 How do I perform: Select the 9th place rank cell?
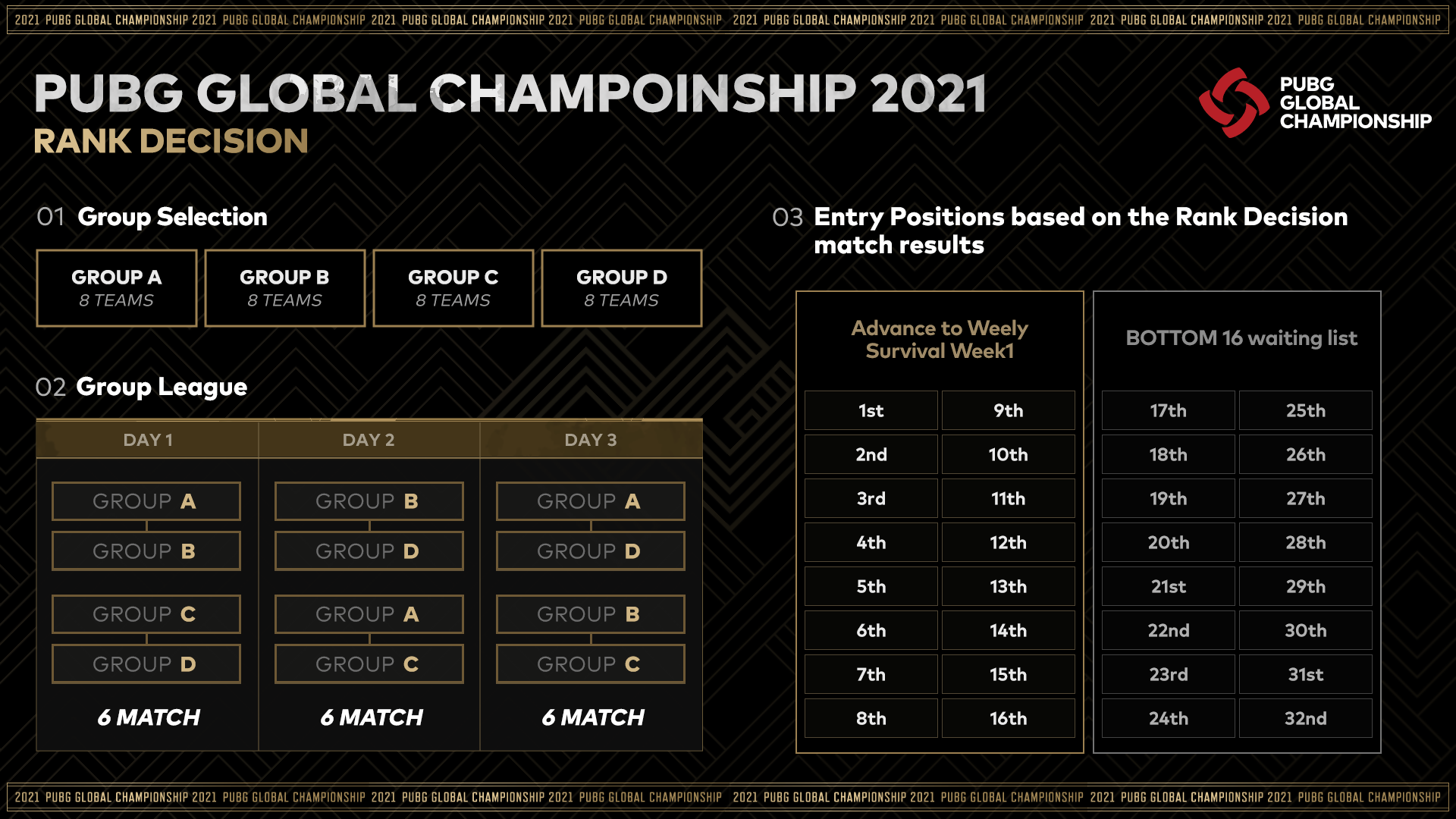pyautogui.click(x=1008, y=410)
